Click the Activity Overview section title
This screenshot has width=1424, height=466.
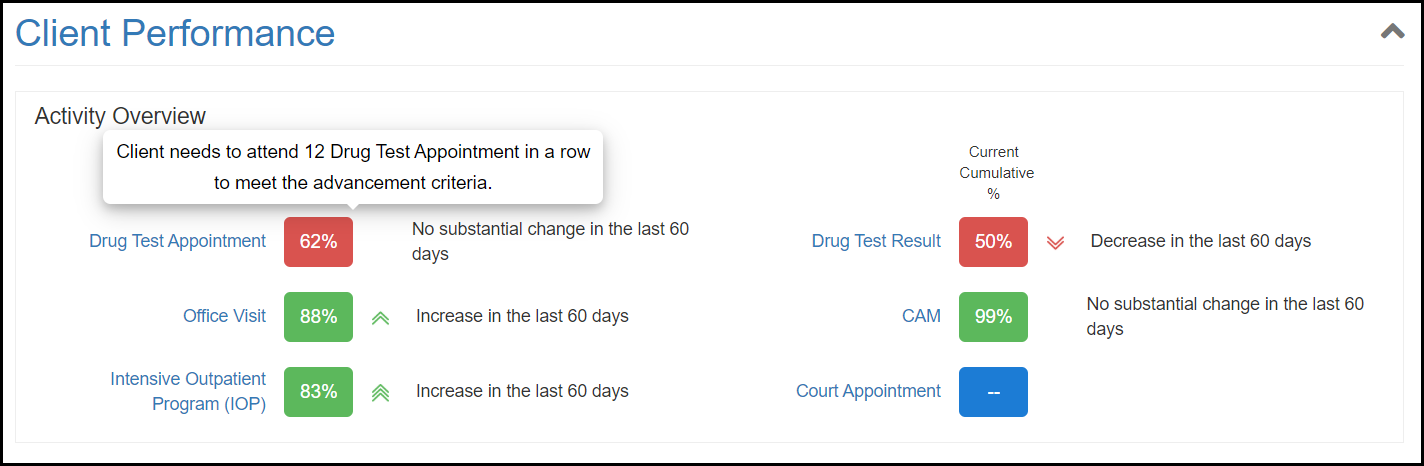pos(120,116)
